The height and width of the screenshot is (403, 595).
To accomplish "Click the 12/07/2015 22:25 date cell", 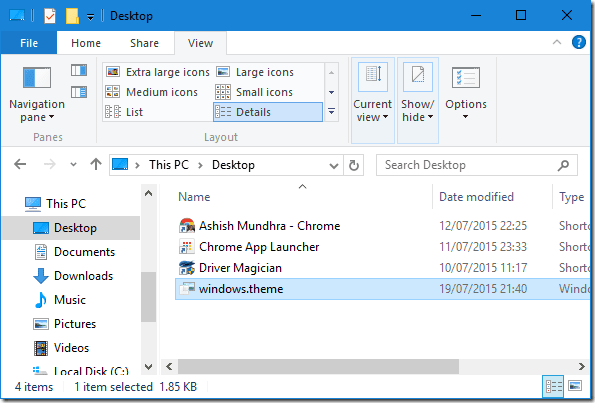I will click(x=483, y=226).
